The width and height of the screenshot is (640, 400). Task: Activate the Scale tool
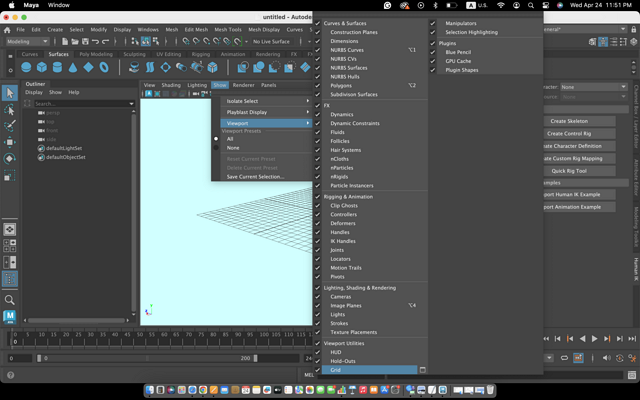tap(10, 176)
